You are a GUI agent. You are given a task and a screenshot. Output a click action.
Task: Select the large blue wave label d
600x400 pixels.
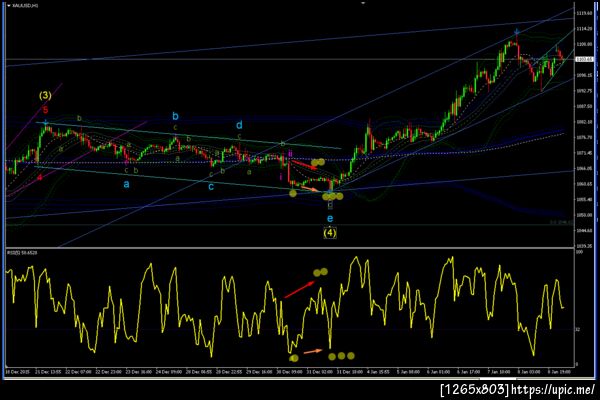(239, 125)
